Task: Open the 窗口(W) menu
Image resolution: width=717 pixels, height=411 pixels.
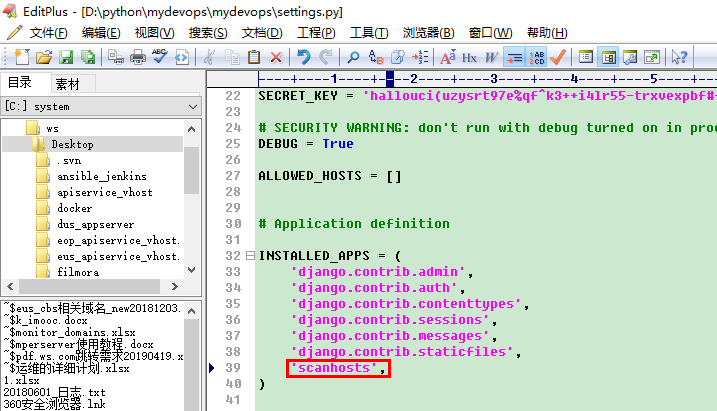Action: click(x=491, y=33)
